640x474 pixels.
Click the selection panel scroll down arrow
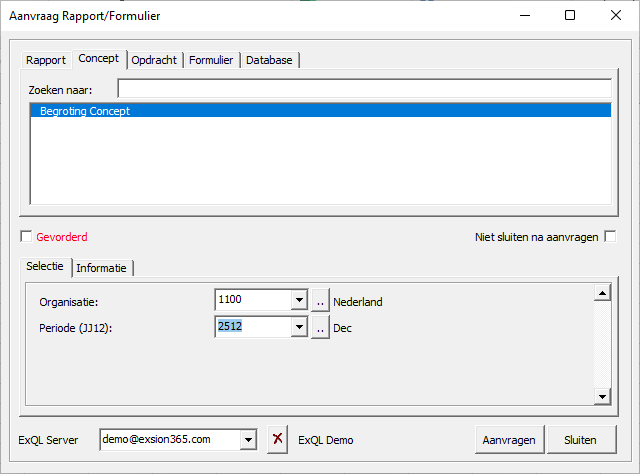click(602, 396)
